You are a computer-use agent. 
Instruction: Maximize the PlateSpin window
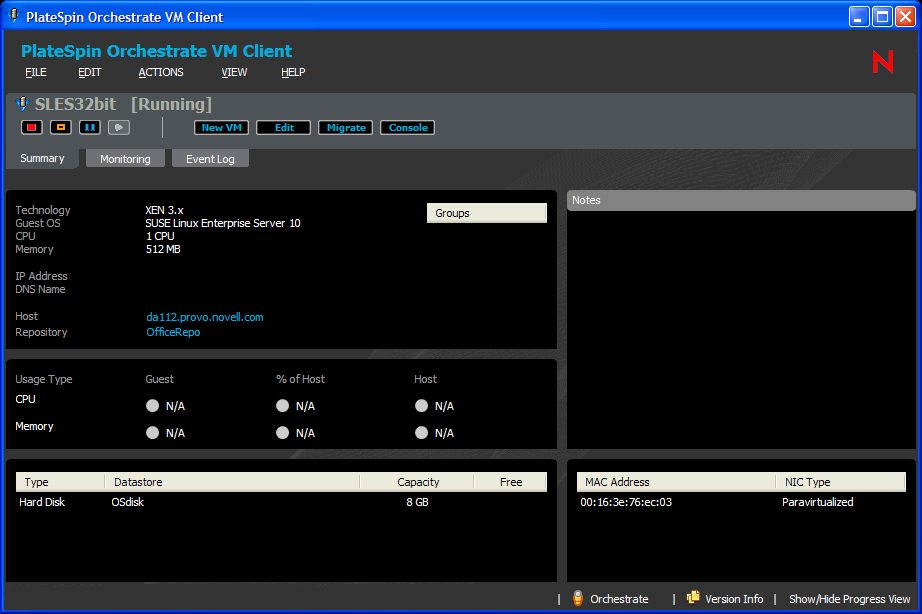pos(882,16)
